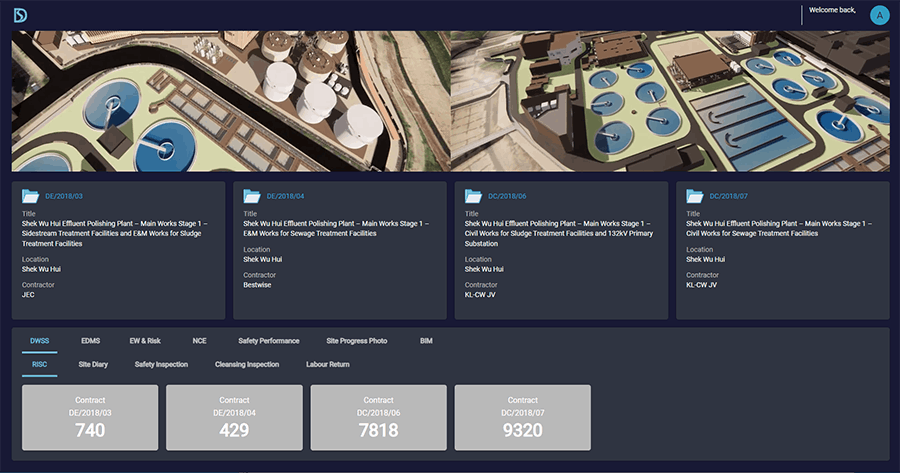Viewport: 900px width, 473px height.
Task: Click the DE/2018/04 folder icon
Action: 251,196
